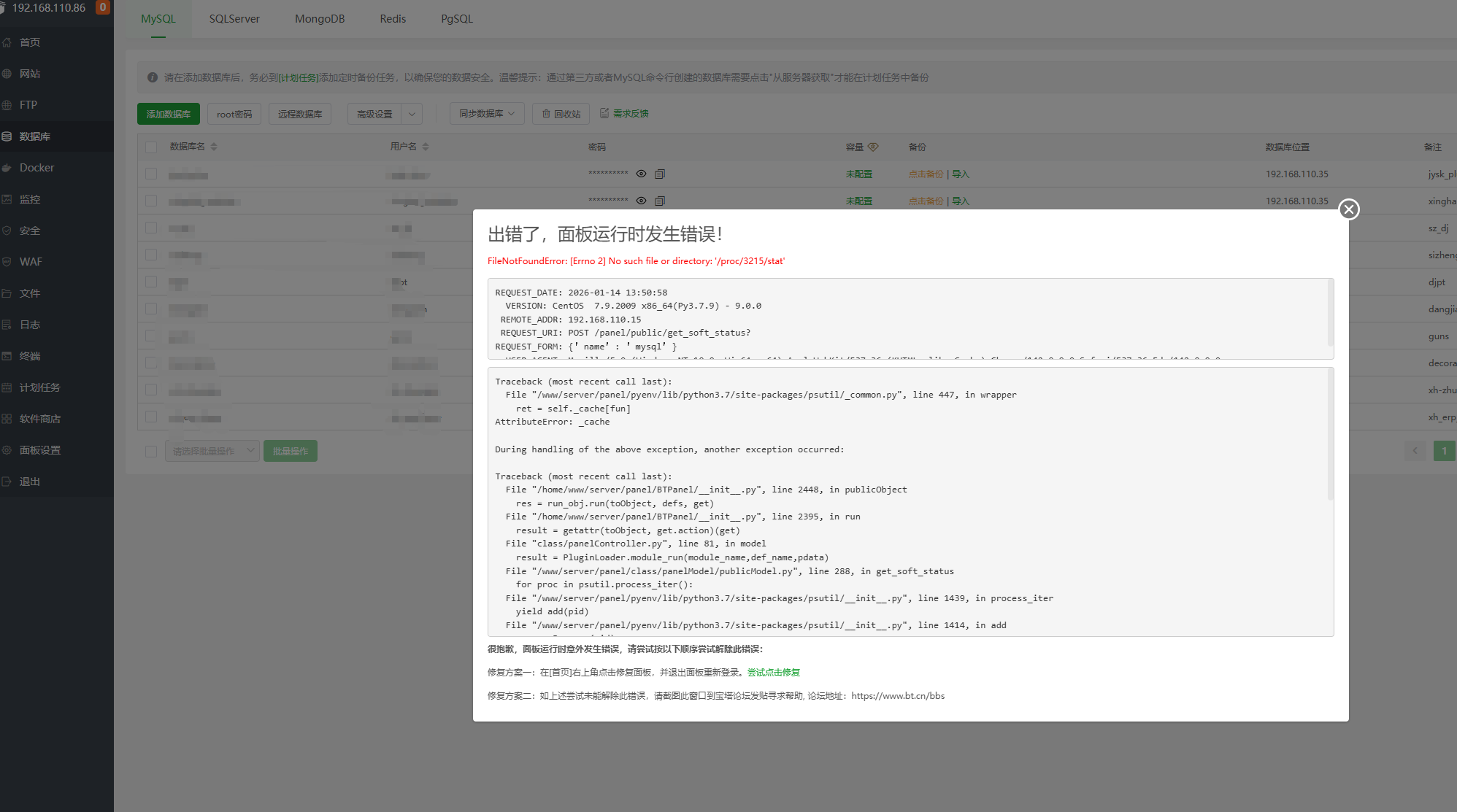
Task: Show password for first database row
Action: coord(641,174)
